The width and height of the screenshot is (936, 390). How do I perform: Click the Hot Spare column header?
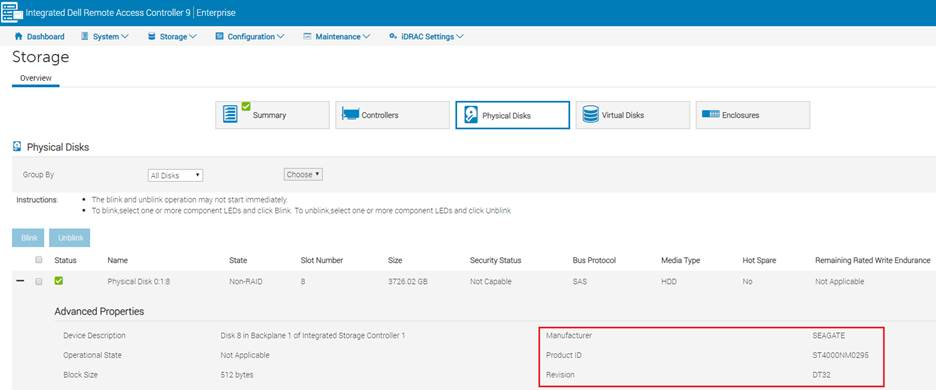click(759, 260)
